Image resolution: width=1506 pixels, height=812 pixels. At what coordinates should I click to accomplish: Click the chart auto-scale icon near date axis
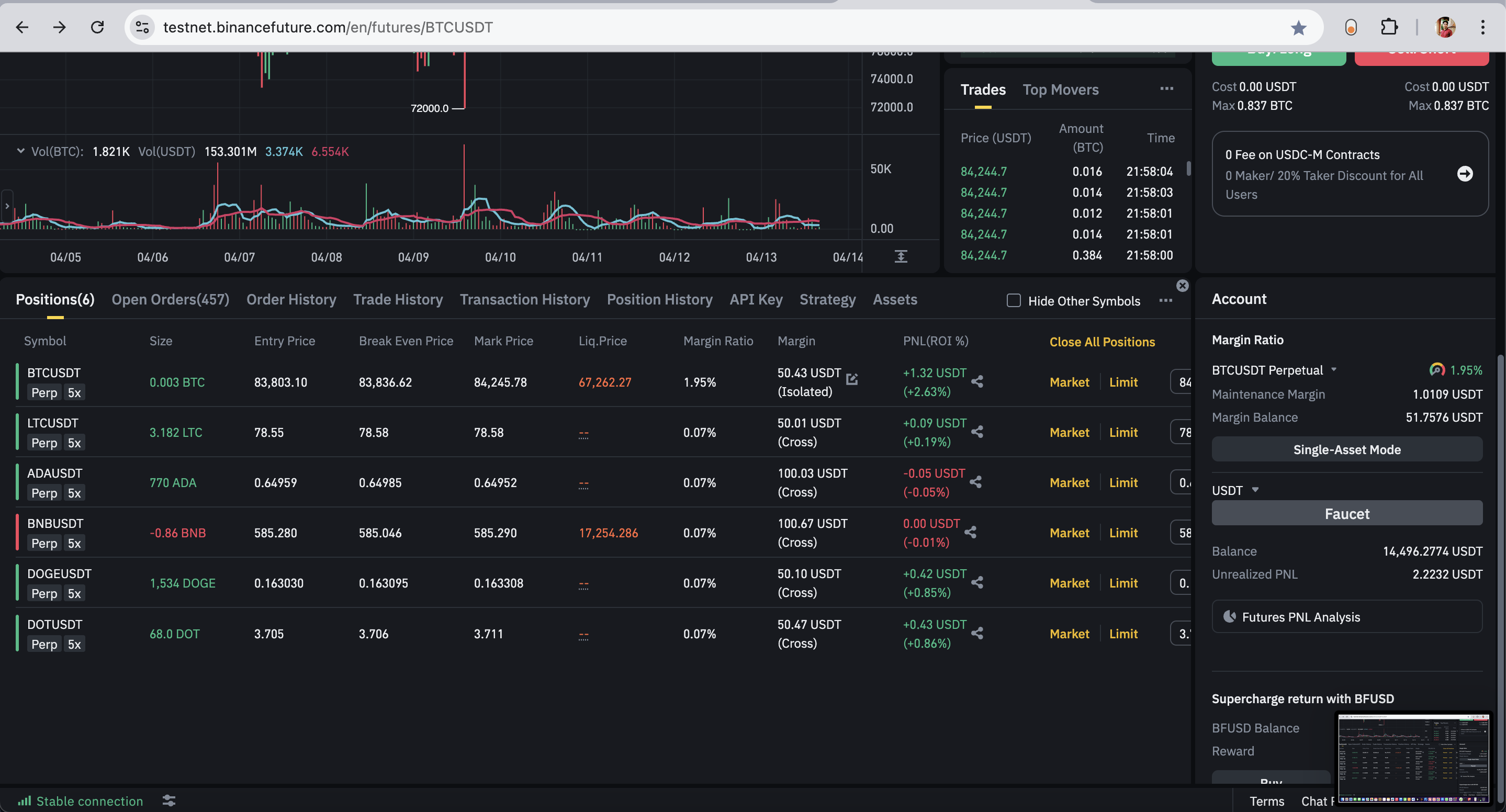point(901,257)
